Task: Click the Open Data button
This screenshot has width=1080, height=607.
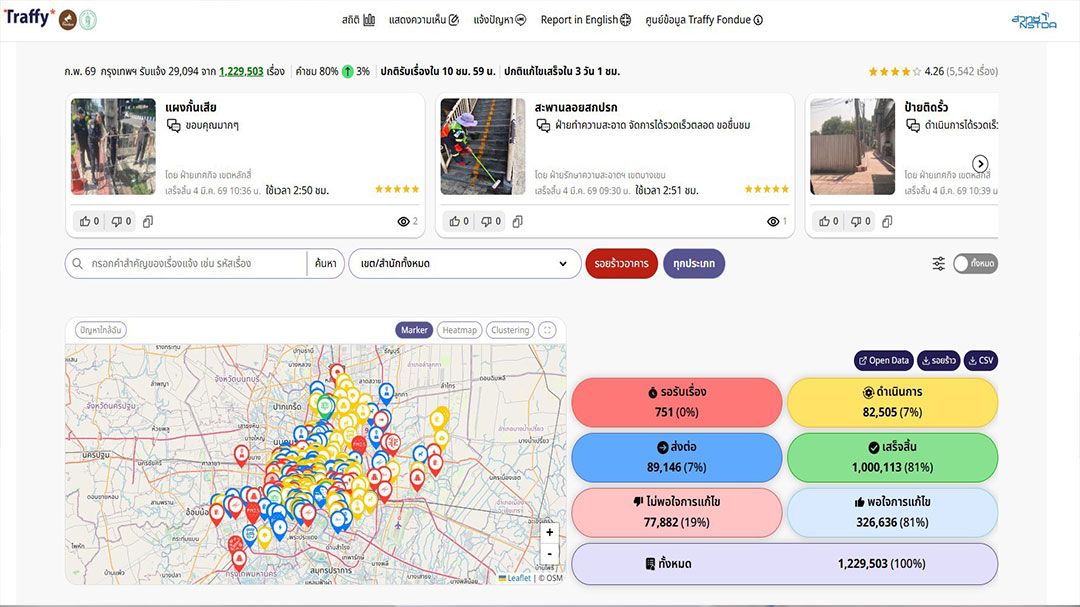Action: coord(883,361)
